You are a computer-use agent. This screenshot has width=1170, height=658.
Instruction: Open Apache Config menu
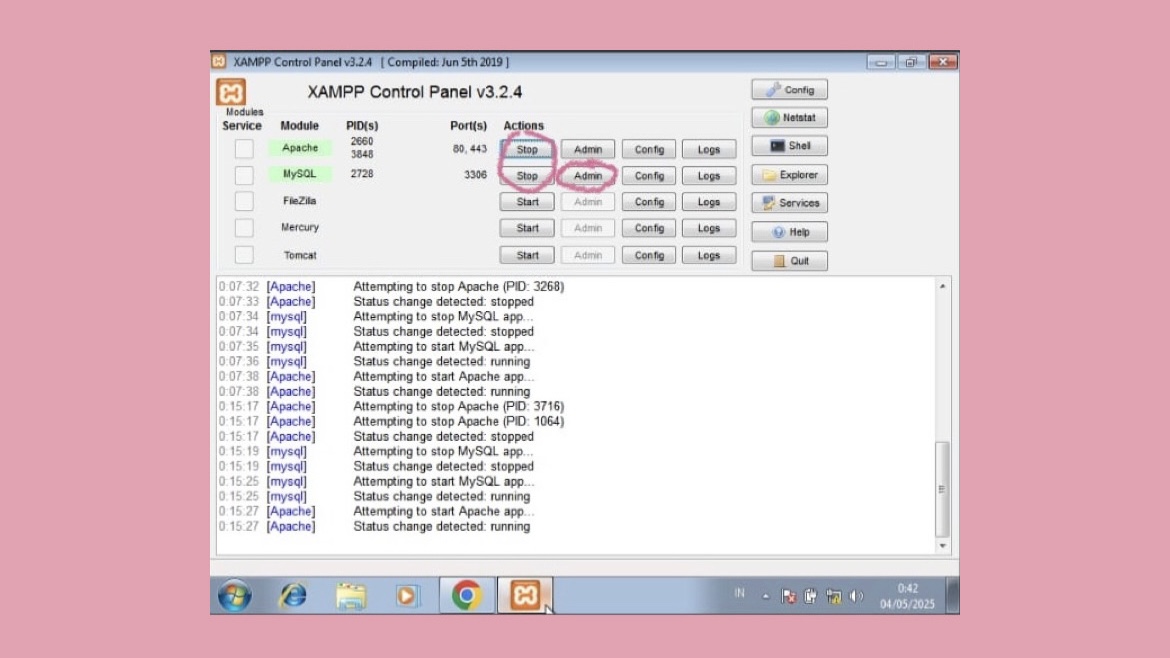tap(649, 149)
